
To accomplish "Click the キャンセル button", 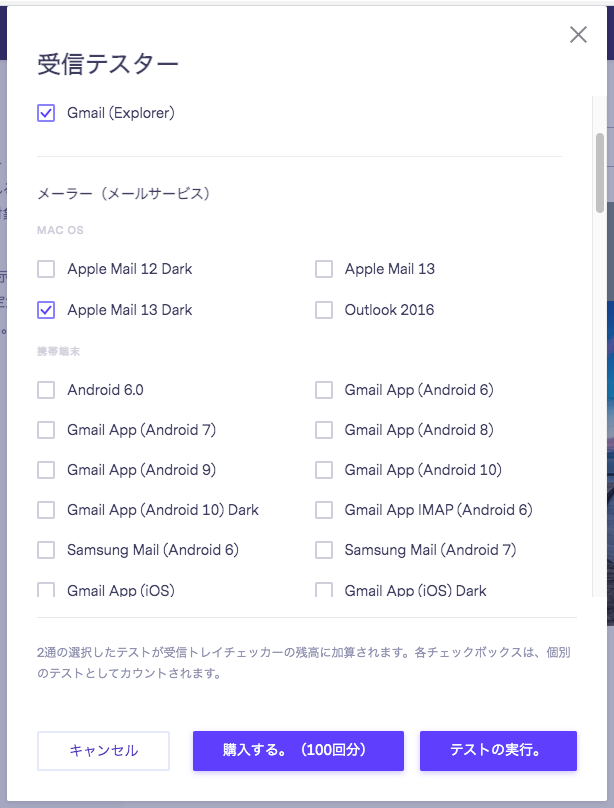I will 103,751.
